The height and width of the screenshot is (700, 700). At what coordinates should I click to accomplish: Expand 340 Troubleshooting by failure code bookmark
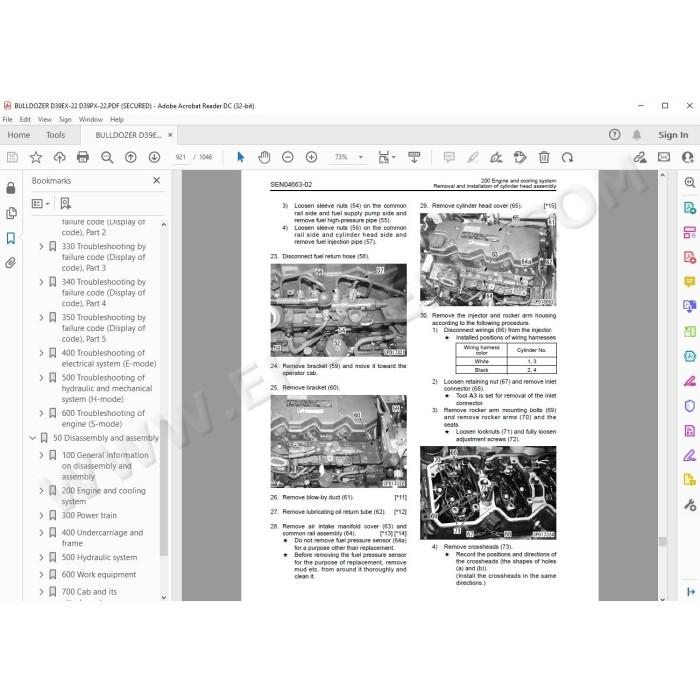41,282
